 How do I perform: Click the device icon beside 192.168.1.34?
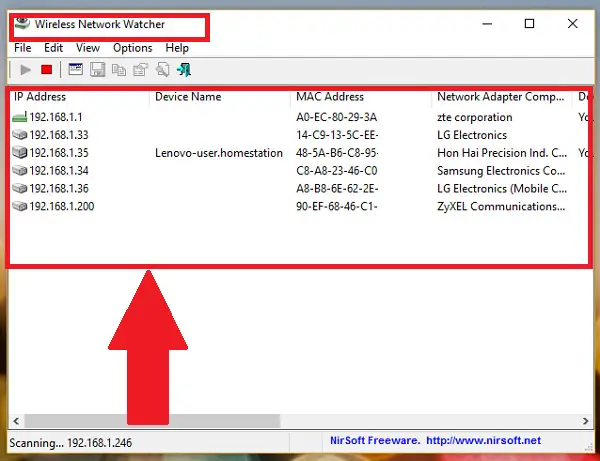coord(20,170)
